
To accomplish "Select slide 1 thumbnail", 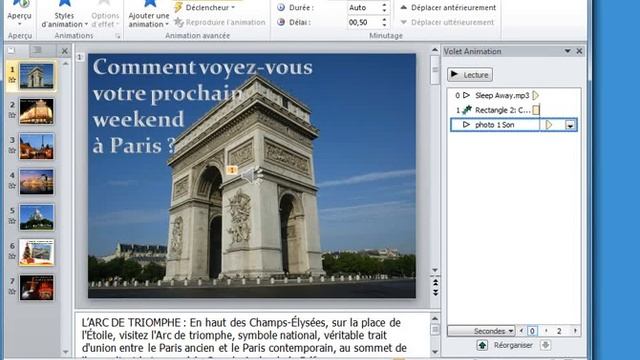I will pyautogui.click(x=36, y=76).
